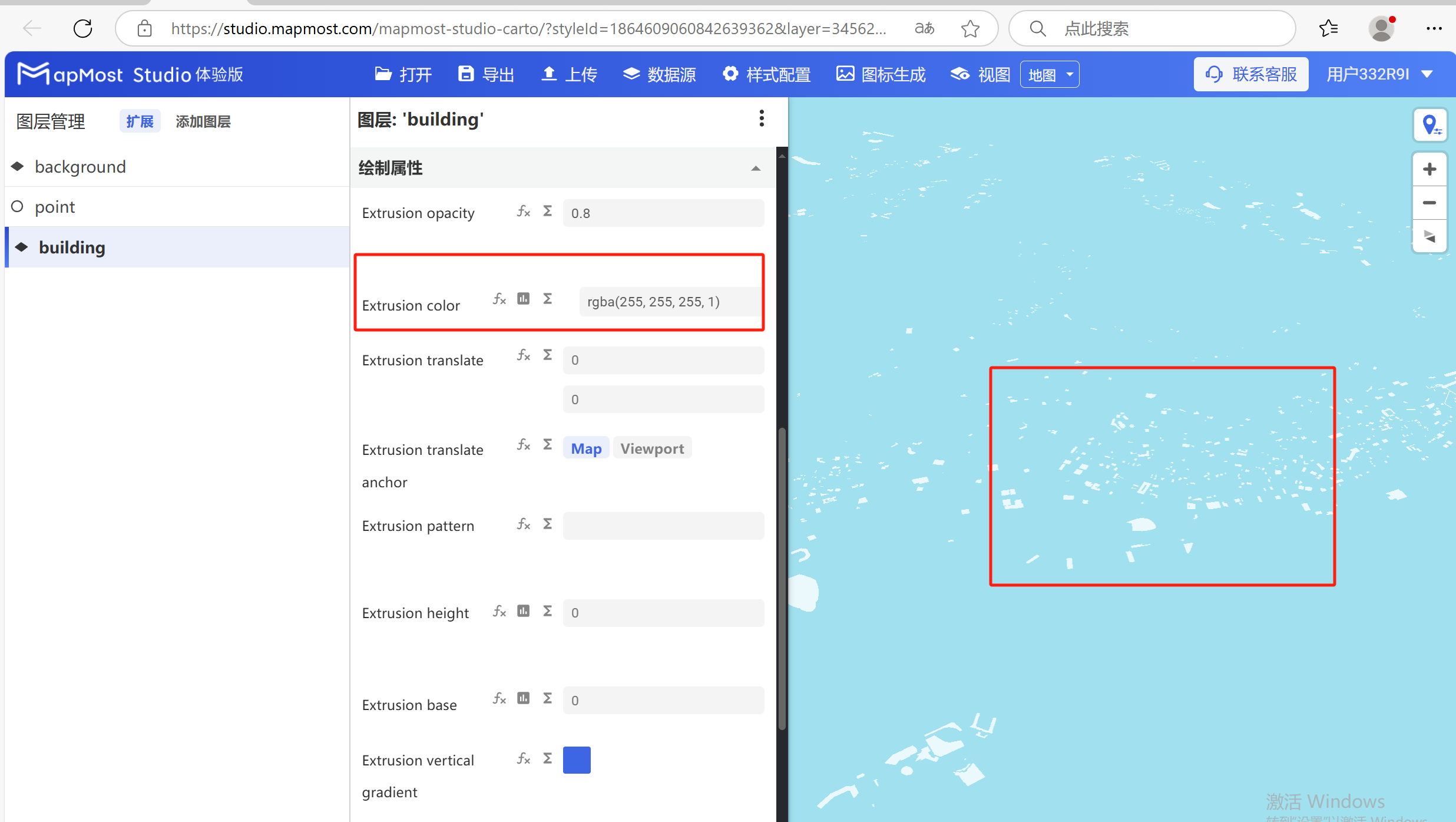Toggle fx mode for Extrusion pattern
The height and width of the screenshot is (822, 1456).
523,523
